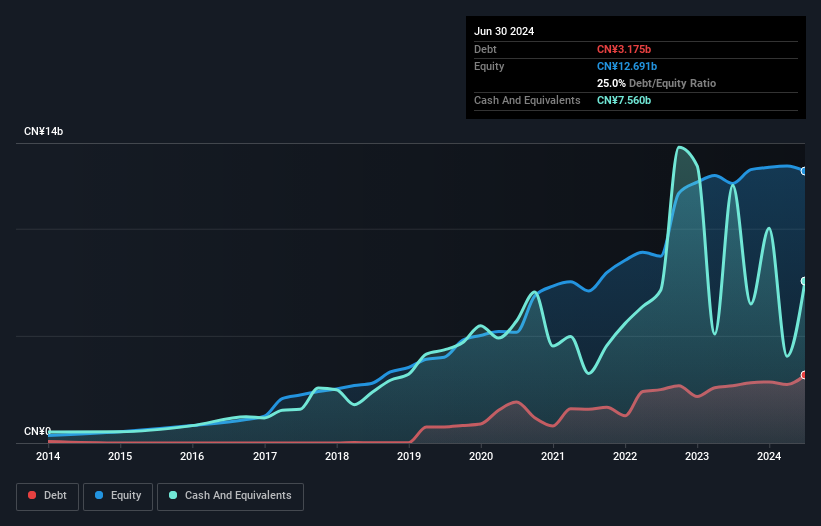Click the 2019 x-axis year label
This screenshot has height=526, width=821.
pyautogui.click(x=409, y=456)
